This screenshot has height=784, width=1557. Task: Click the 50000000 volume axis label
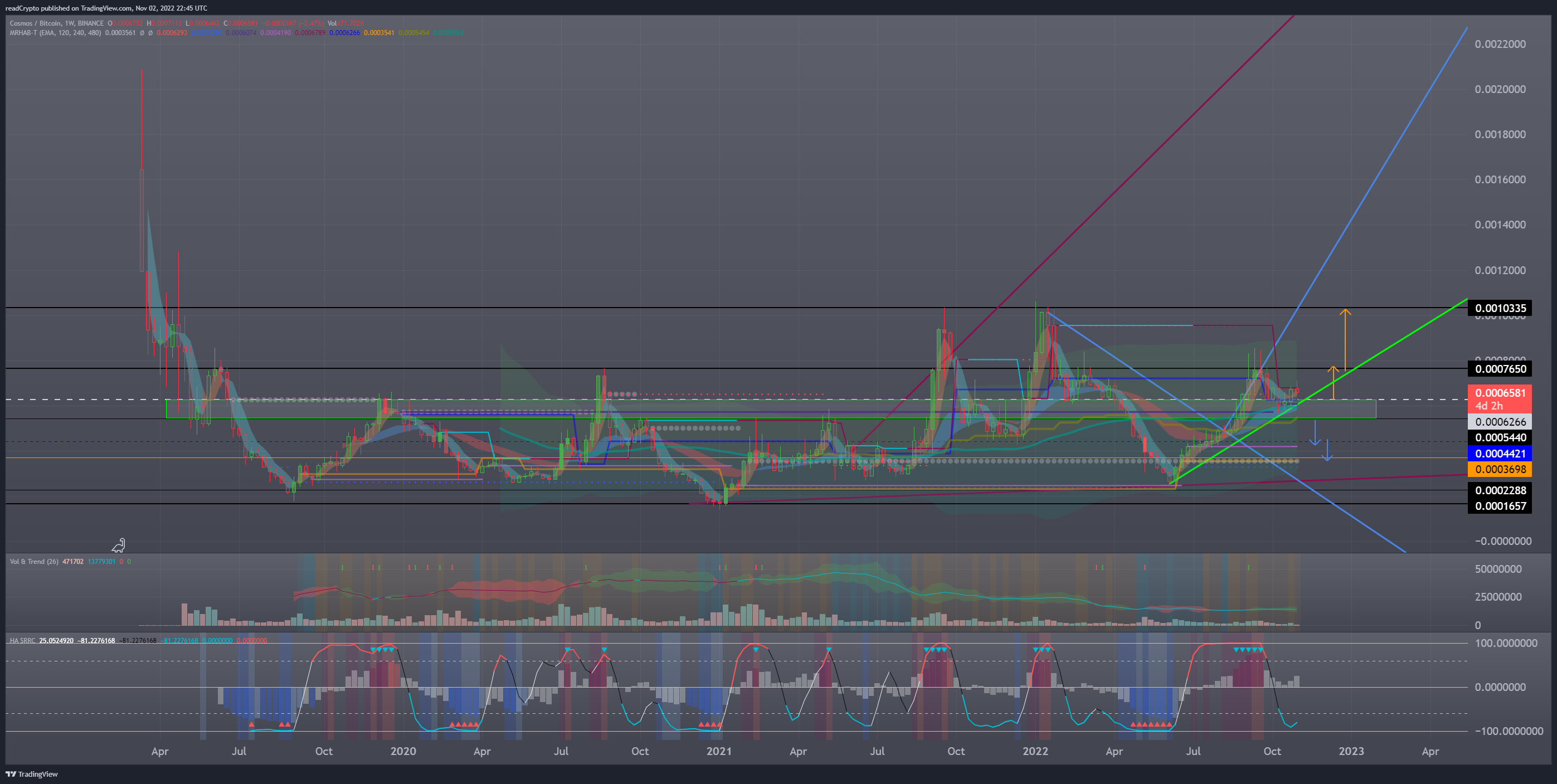point(1498,569)
